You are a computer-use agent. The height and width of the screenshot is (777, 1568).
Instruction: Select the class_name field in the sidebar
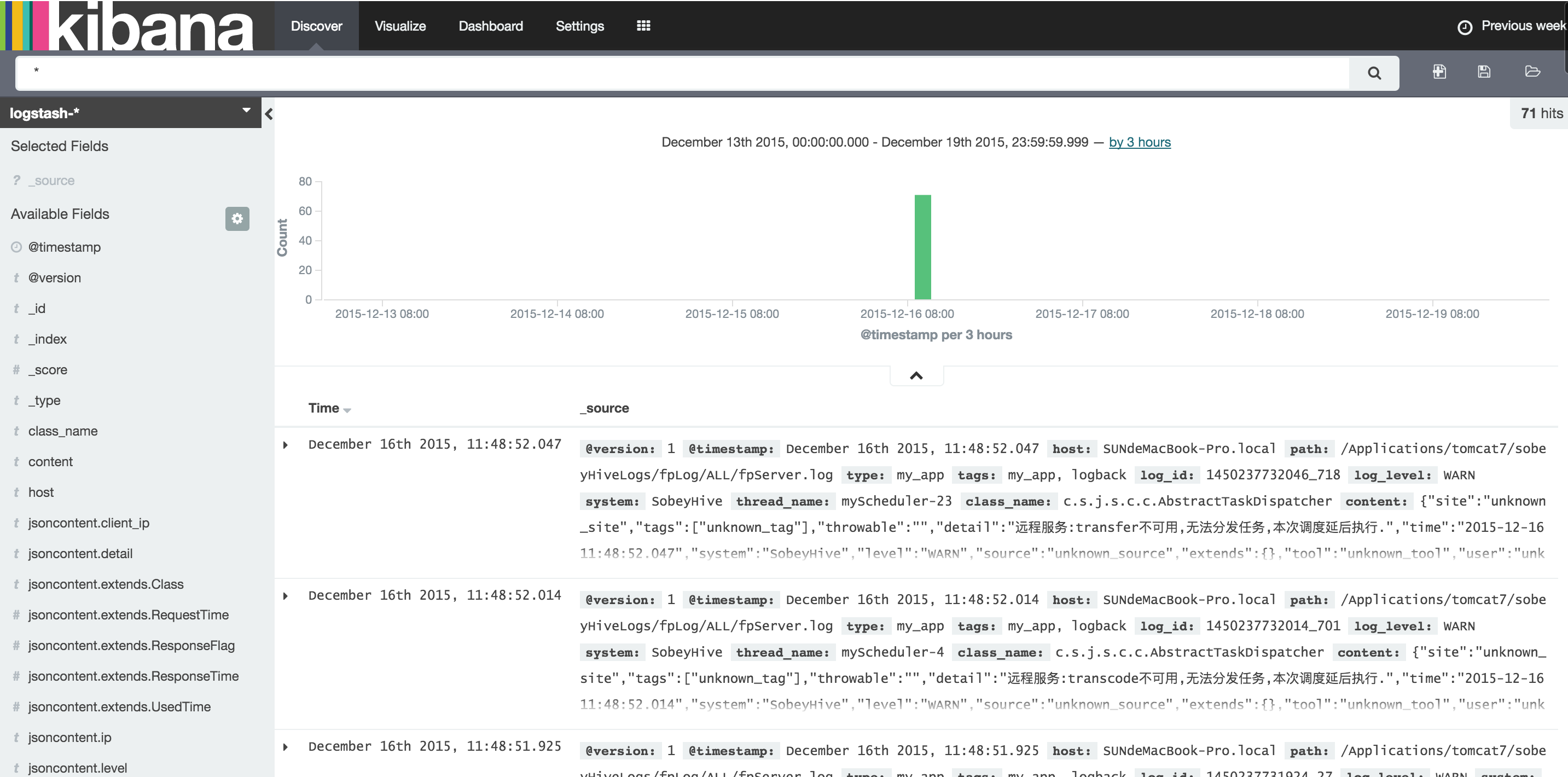(x=63, y=431)
